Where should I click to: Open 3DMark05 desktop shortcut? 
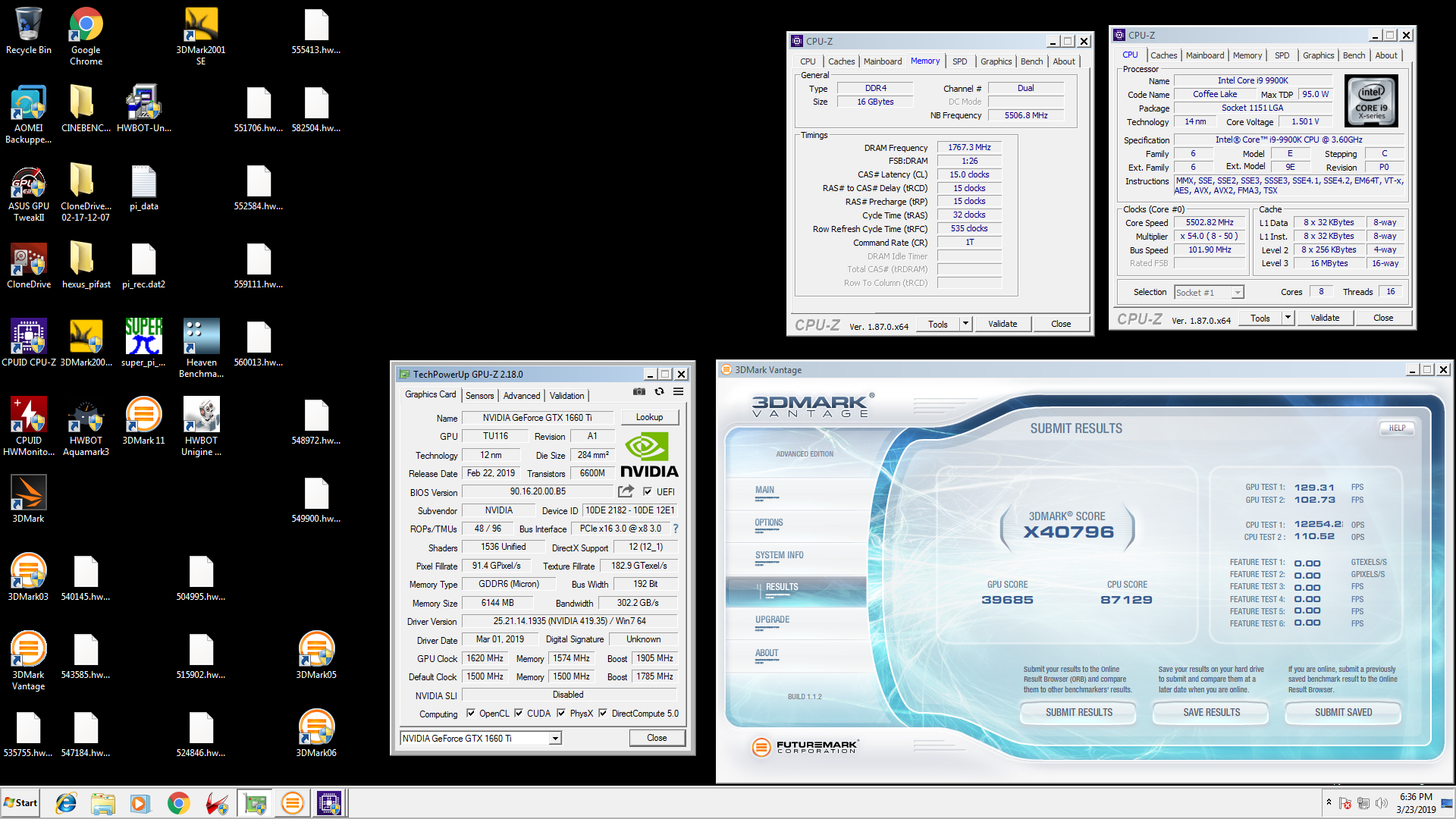click(x=316, y=656)
